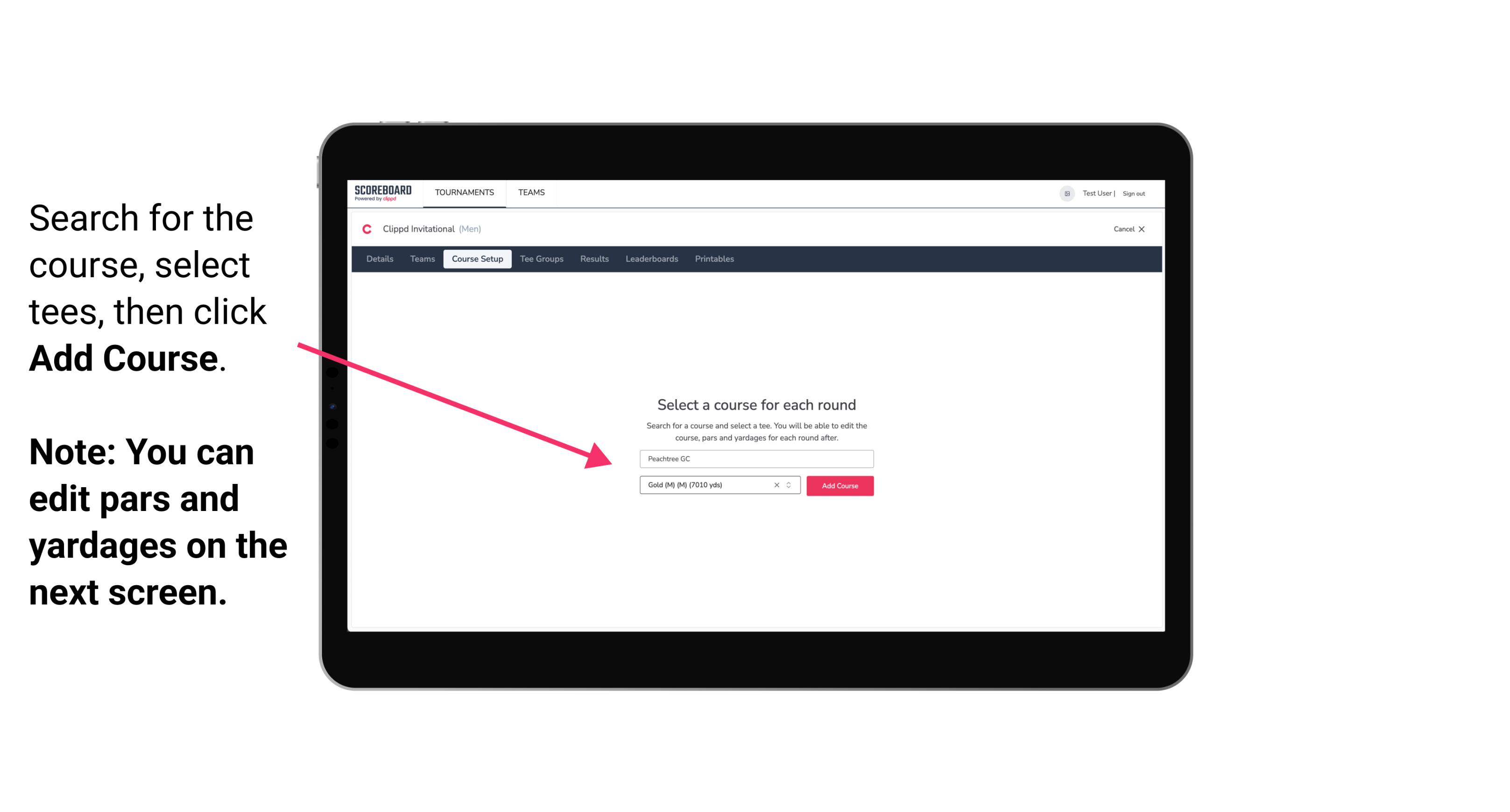Click the Test User account icon
The width and height of the screenshot is (1510, 812).
[1062, 193]
